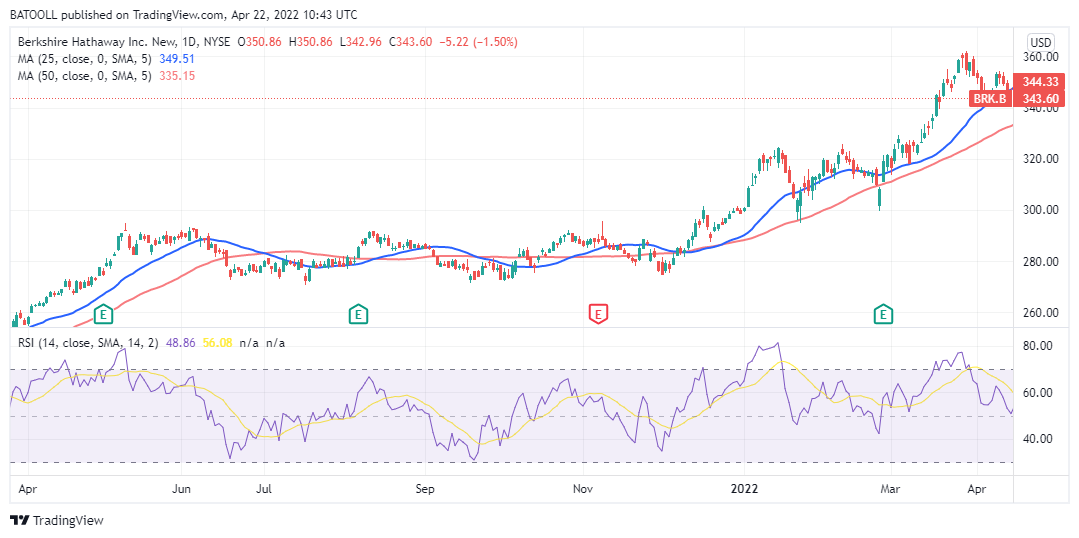Click the 343.60 last price tag
The height and width of the screenshot is (538, 1079).
[1039, 100]
